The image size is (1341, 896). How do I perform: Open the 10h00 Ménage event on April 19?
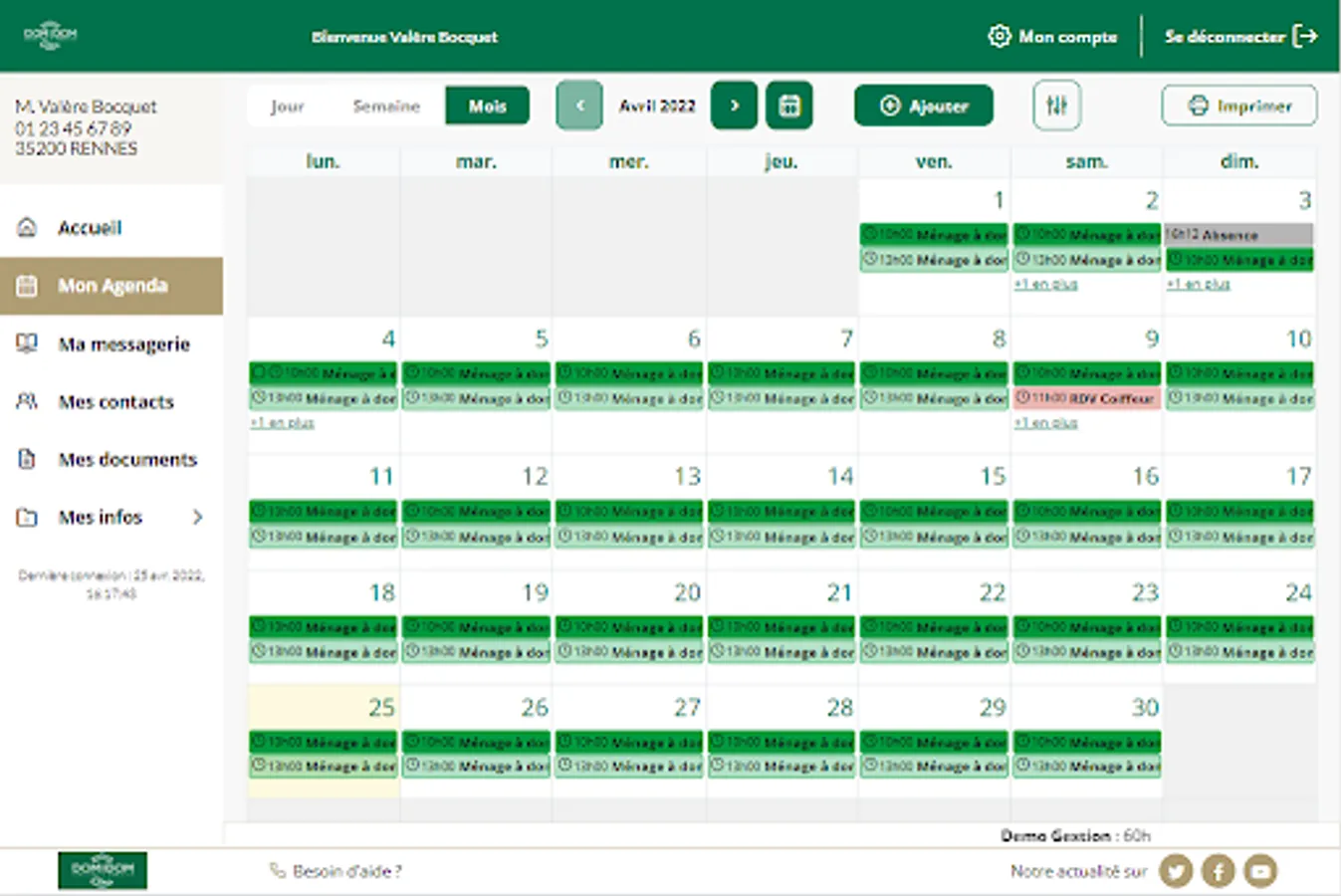pos(476,627)
